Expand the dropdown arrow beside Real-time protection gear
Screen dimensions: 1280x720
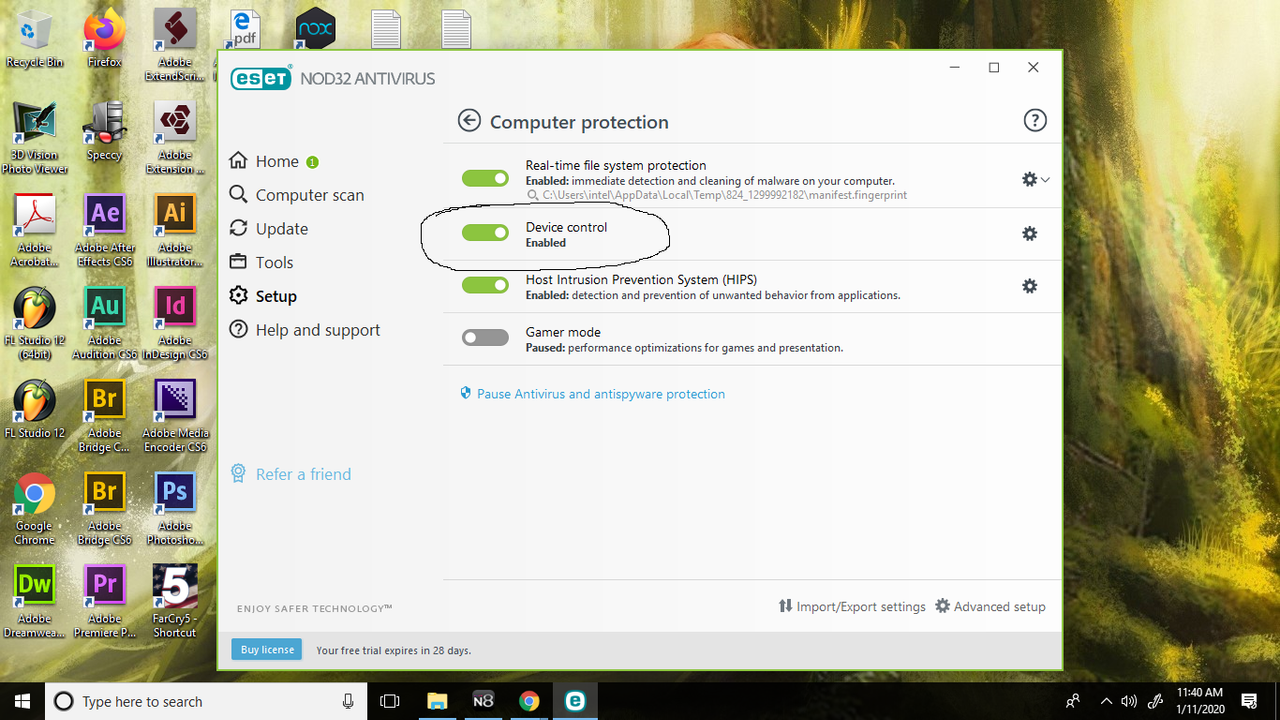[x=1045, y=180]
